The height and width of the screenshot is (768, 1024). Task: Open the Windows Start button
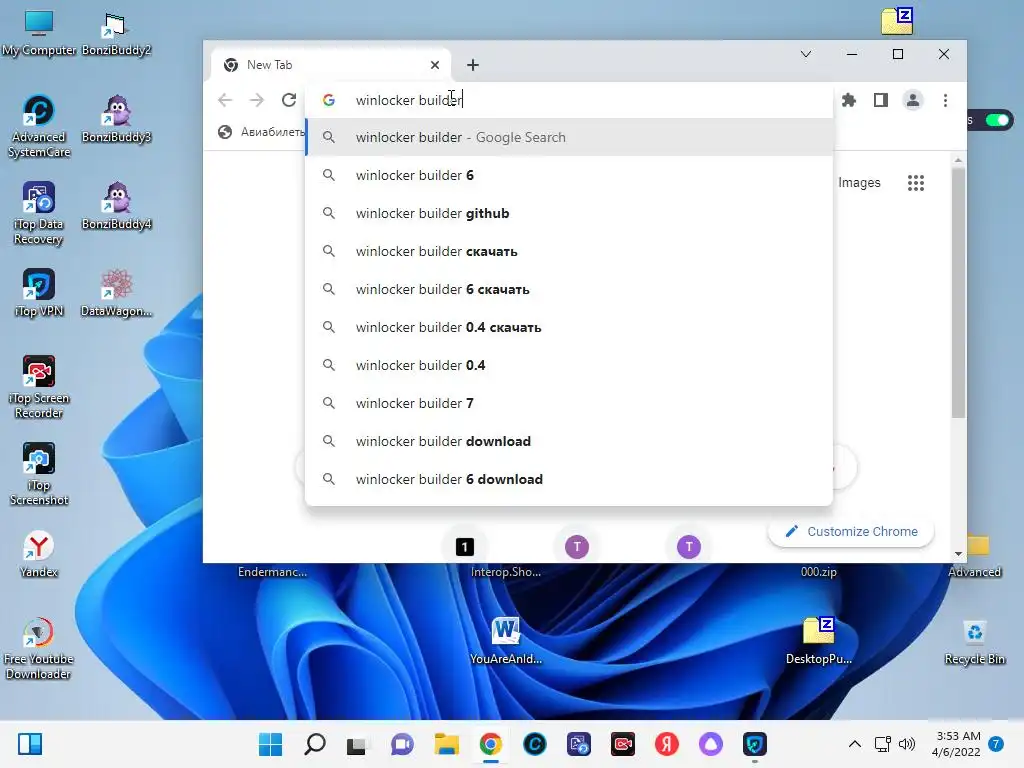(270, 744)
